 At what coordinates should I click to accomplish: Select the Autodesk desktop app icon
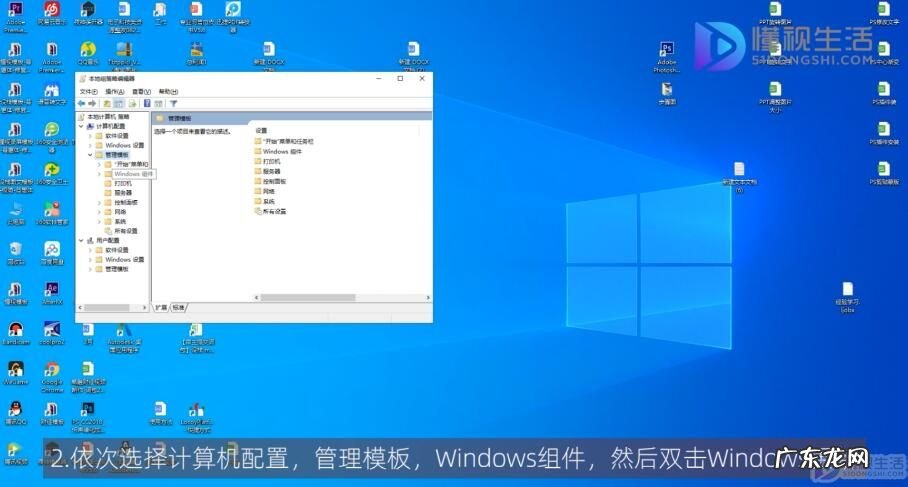(124, 338)
